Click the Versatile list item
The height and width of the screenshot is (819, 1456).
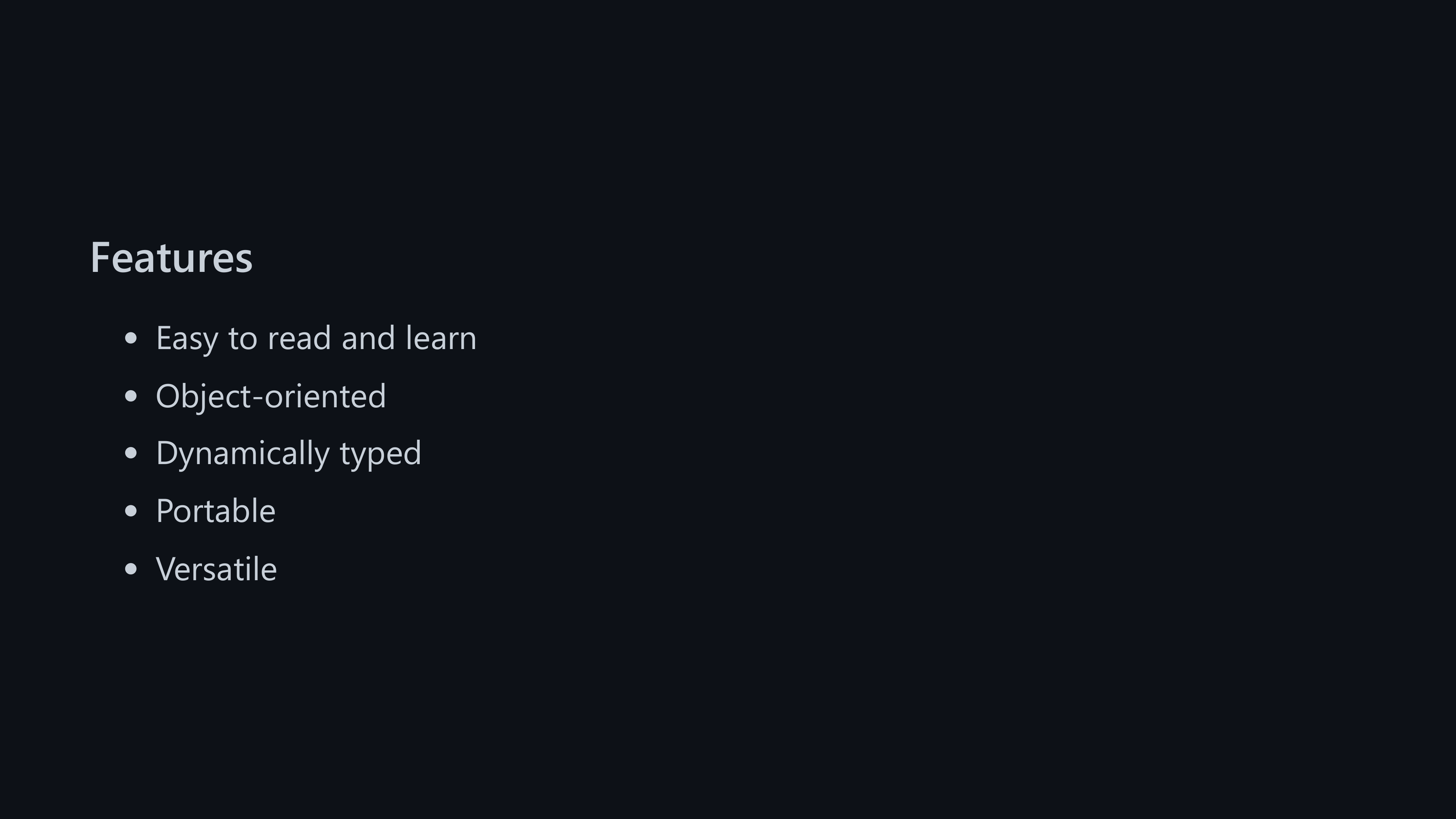coord(216,569)
